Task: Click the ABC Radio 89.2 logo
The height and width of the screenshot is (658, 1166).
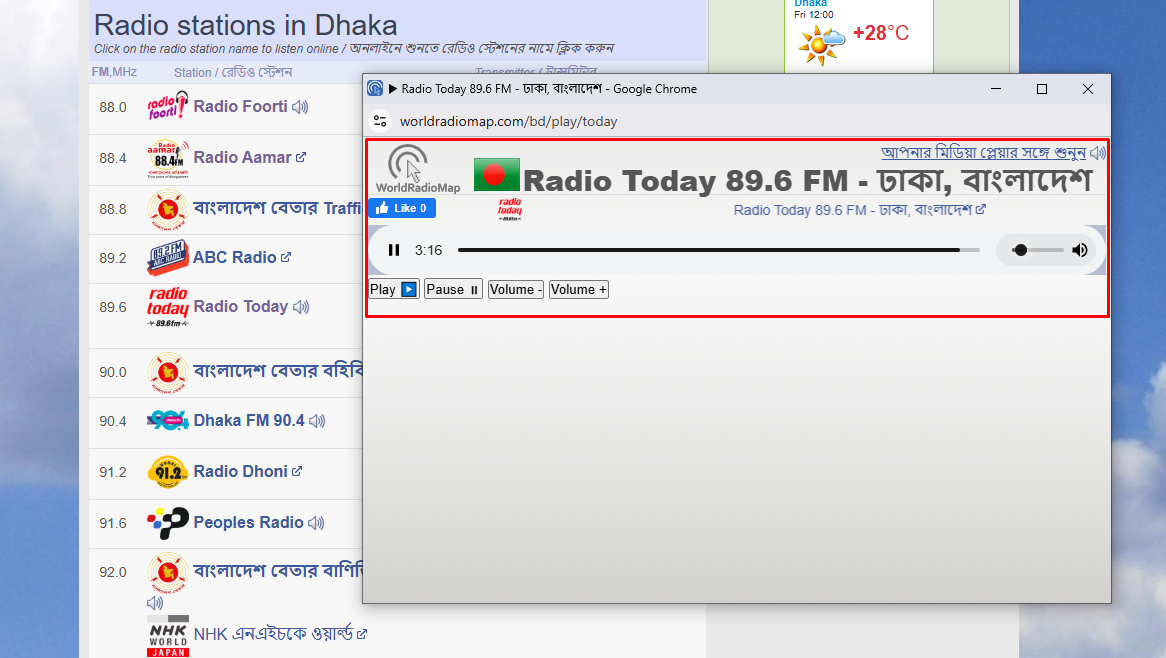Action: pos(167,258)
